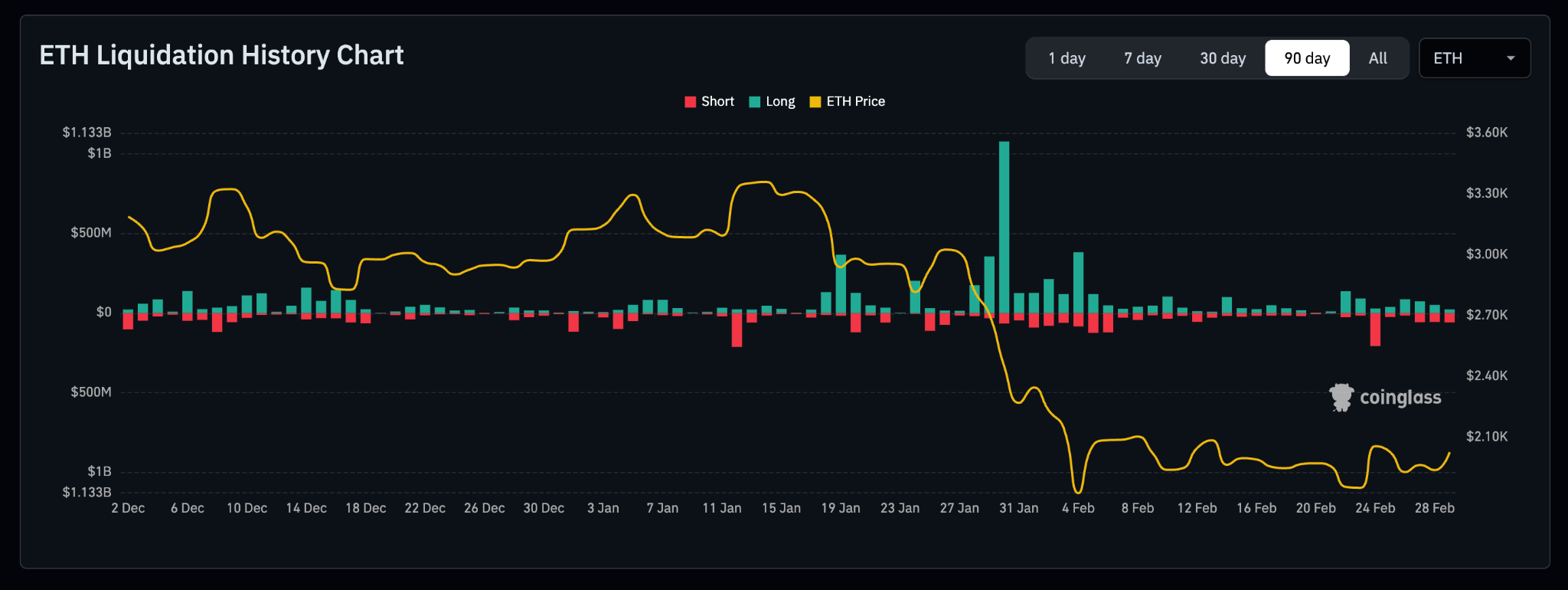1568x590 pixels.
Task: Click the 2 Dec x-axis date label
Action: click(x=128, y=508)
